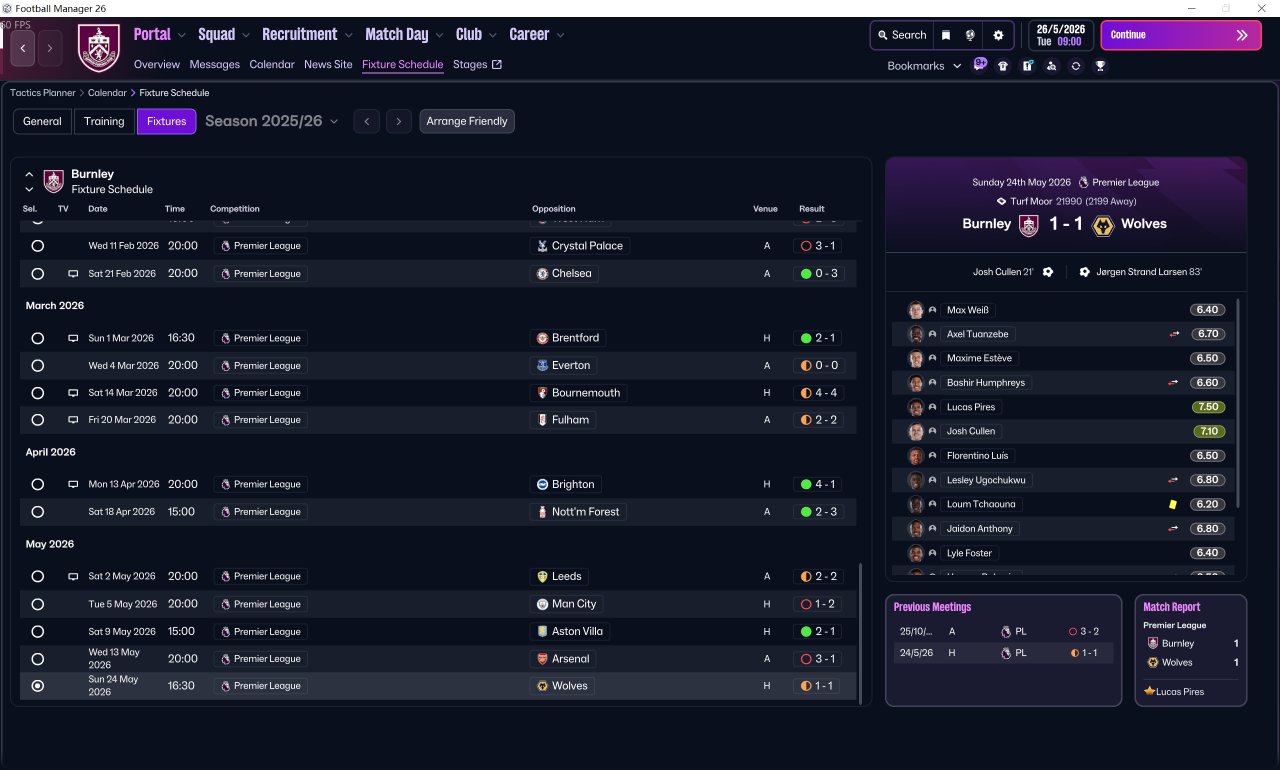The width and height of the screenshot is (1280, 770).
Task: Go back with the left navigation arrow
Action: 22,47
